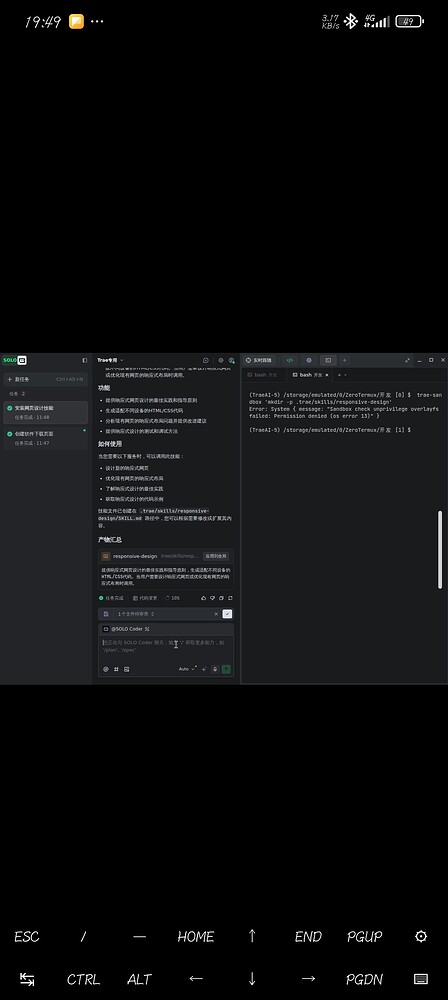The width and height of the screenshot is (448, 1000).
Task: Tap the HOME key on the toolbar
Action: click(x=195, y=937)
